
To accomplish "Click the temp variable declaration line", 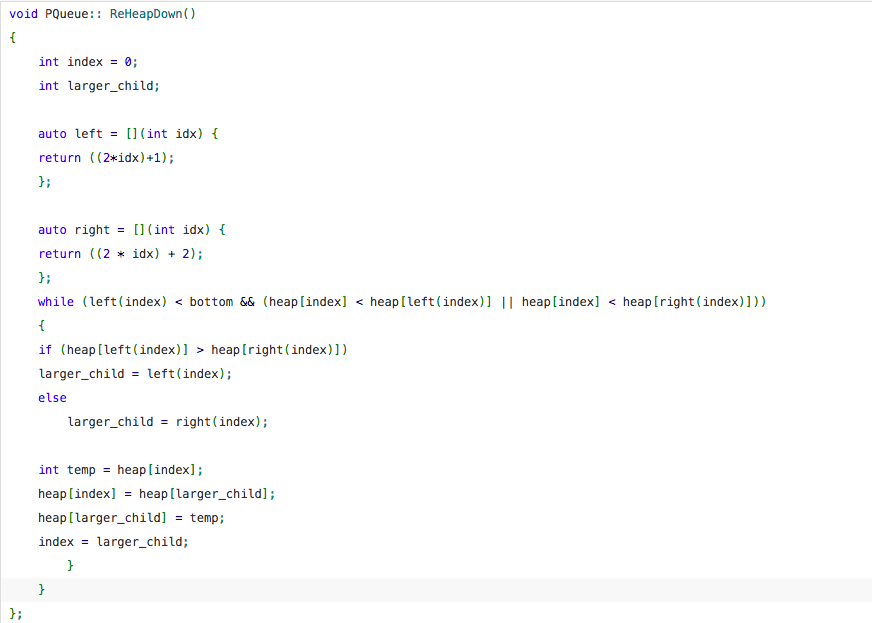I will (x=120, y=469).
